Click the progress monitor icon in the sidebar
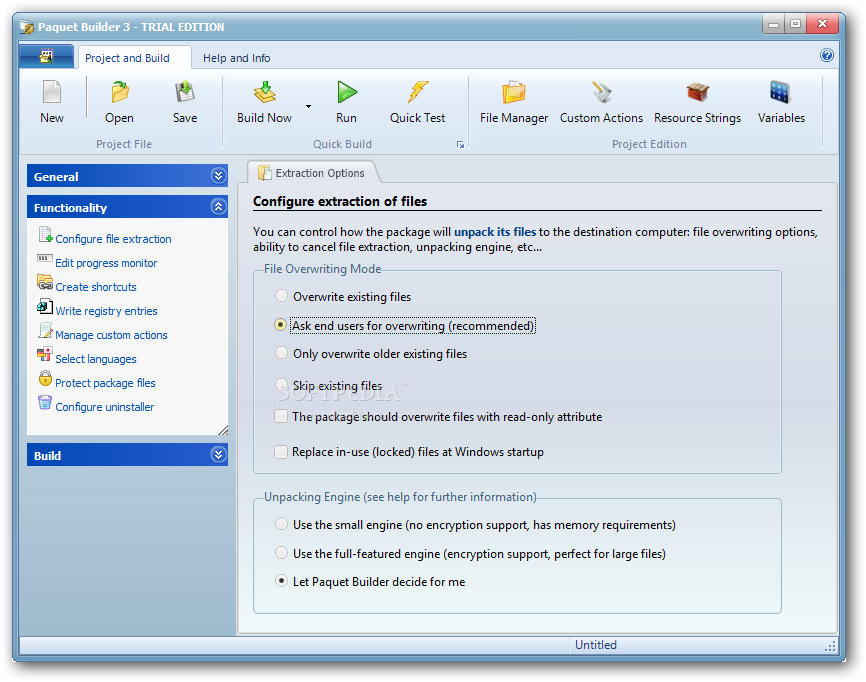The image size is (866, 682). coord(45,258)
